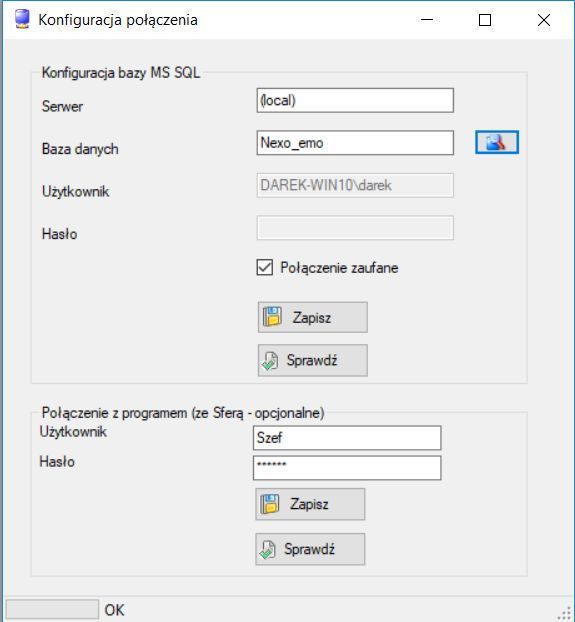Test MS SQL connection with upper Sprawdź button

click(x=312, y=360)
